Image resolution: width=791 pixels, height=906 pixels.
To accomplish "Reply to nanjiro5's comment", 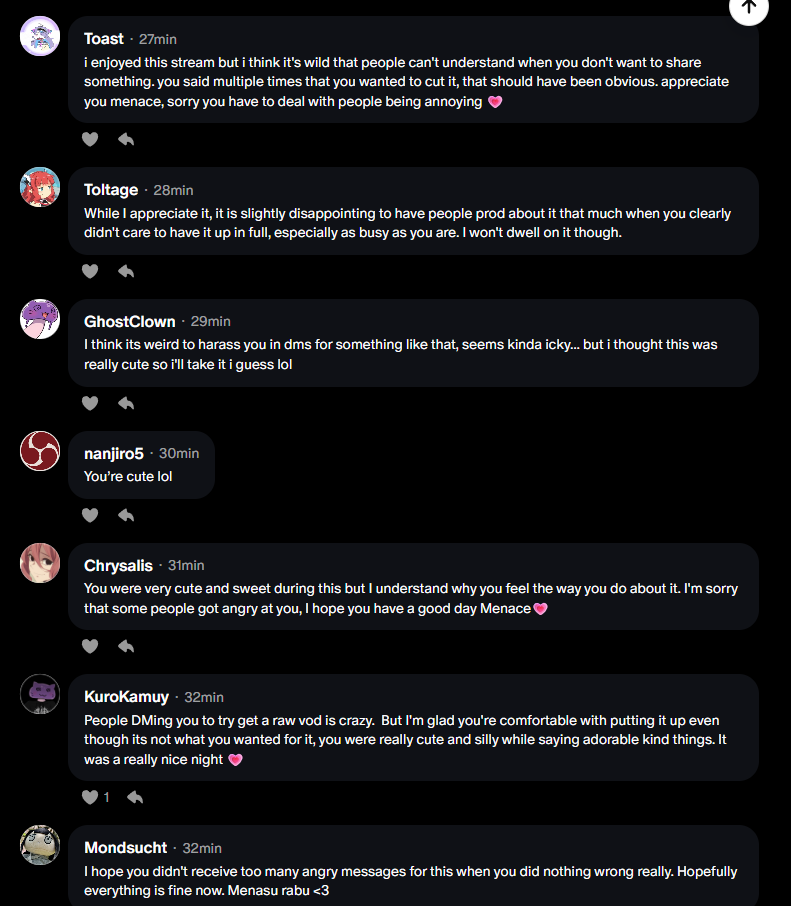I will (126, 515).
